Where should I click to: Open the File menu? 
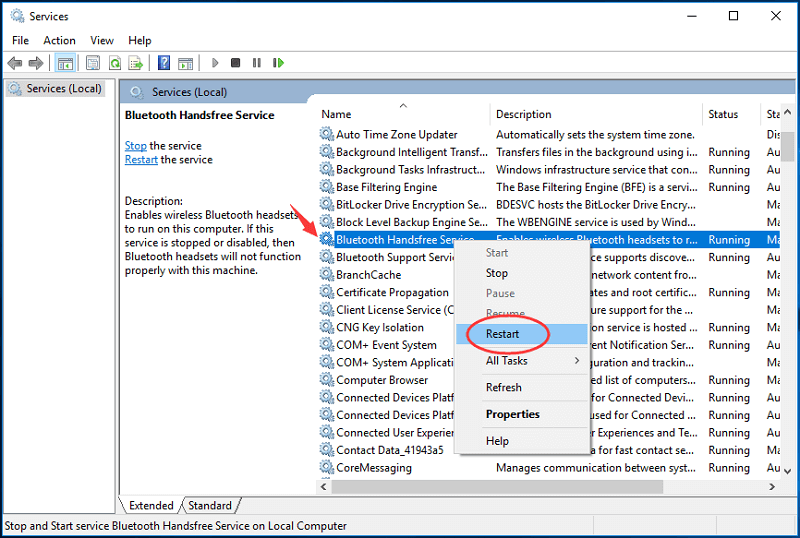tap(20, 40)
